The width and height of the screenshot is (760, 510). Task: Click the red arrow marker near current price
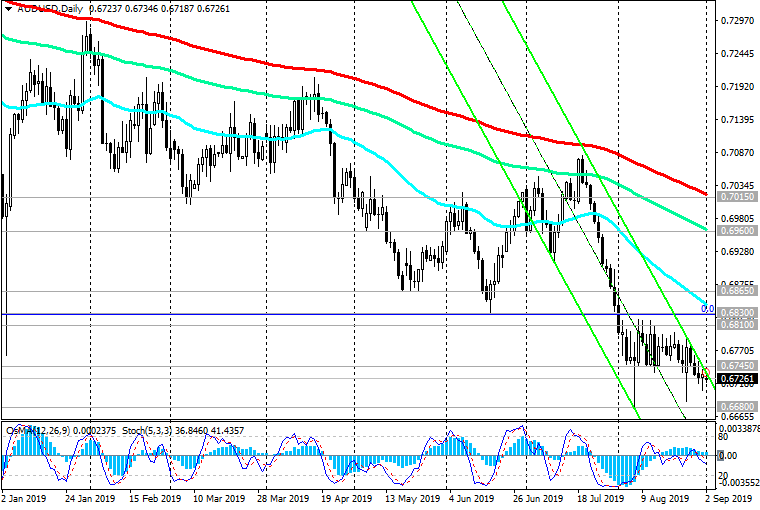(x=706, y=373)
